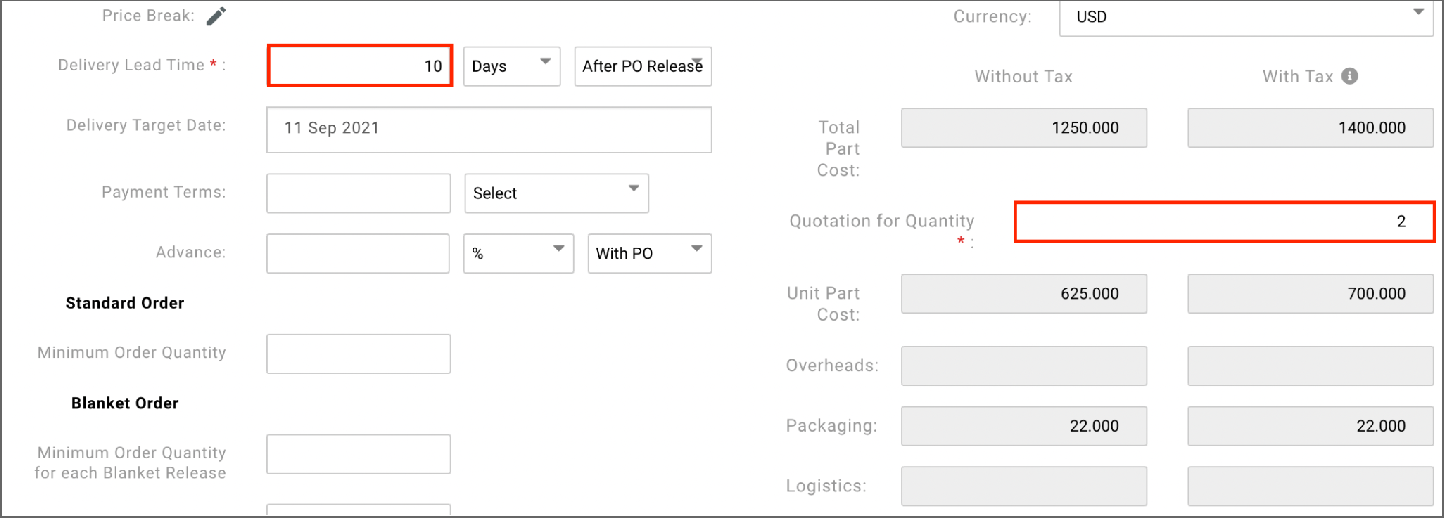
Task: Click Unit Part Cost with tax field
Action: (x=1310, y=293)
